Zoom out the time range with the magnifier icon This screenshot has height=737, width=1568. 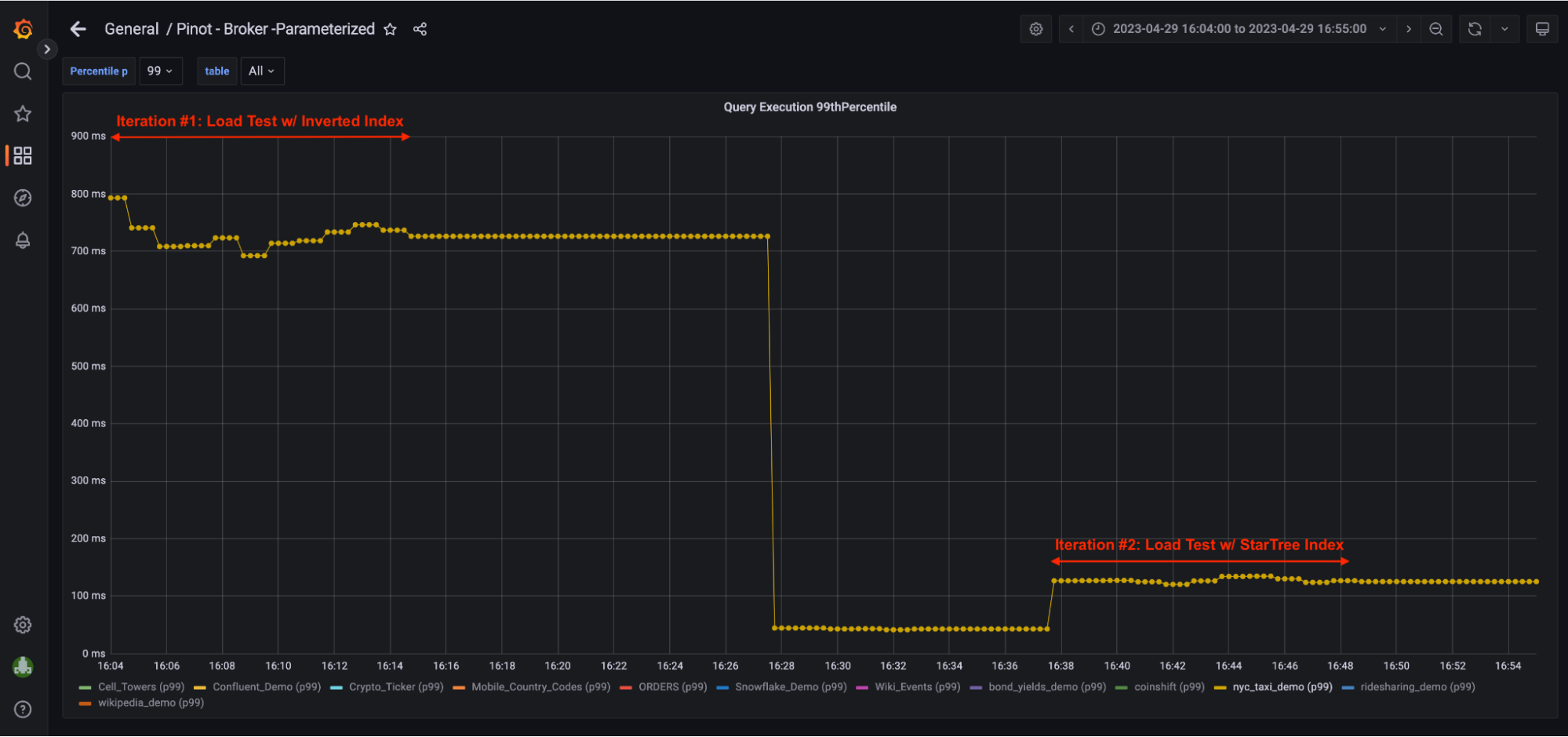[1435, 28]
